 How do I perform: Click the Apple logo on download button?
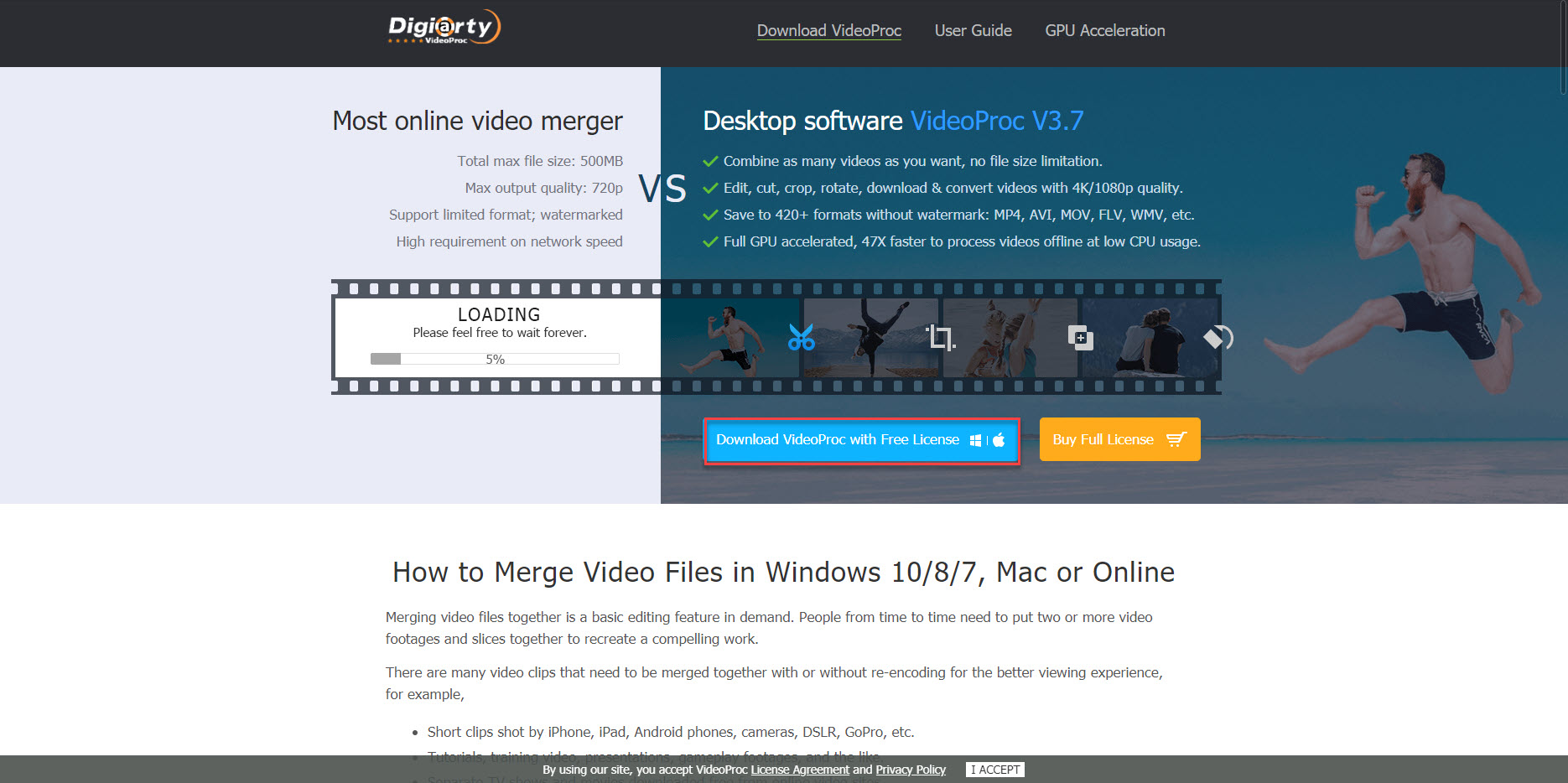click(x=999, y=440)
